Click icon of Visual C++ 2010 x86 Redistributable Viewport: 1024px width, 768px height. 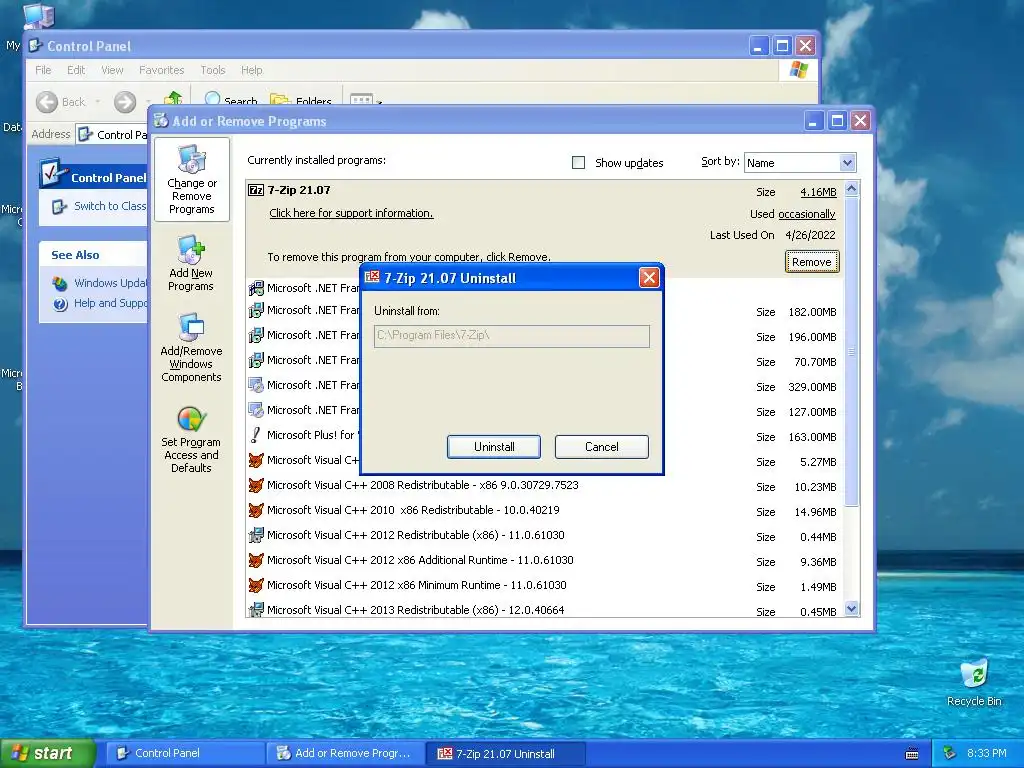pos(256,510)
